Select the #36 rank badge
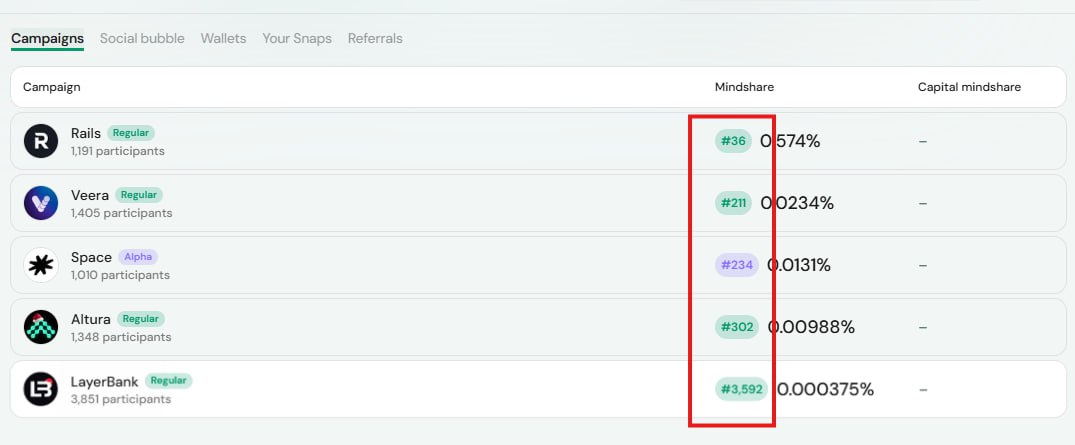 (x=734, y=141)
